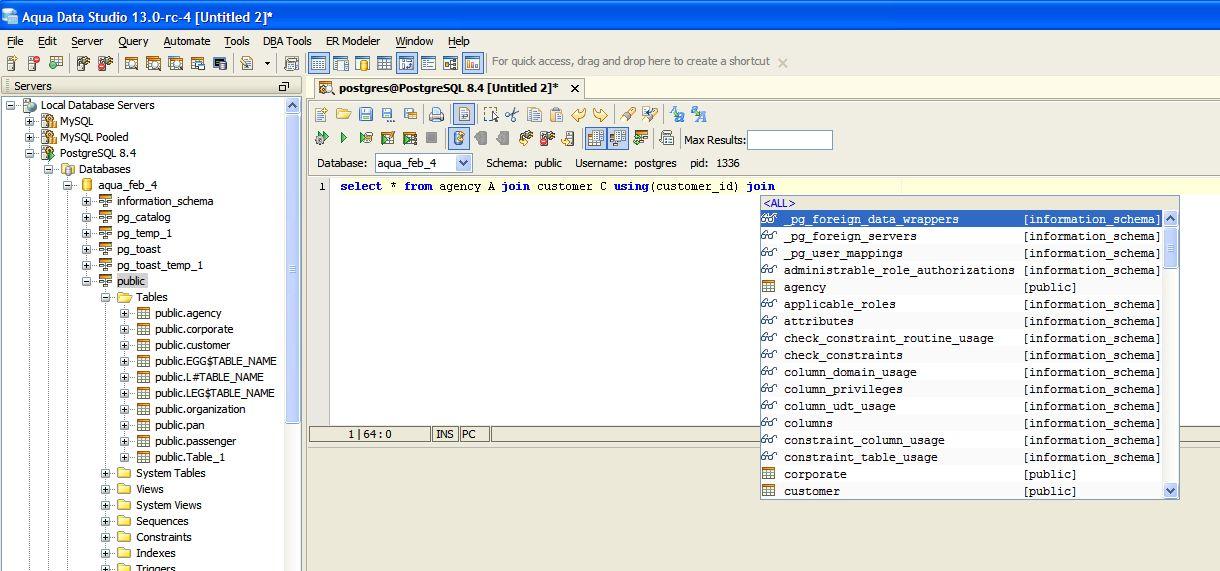1220x571 pixels.
Task: Toggle the plain grid view button in main toolbar
Action: coord(384,63)
